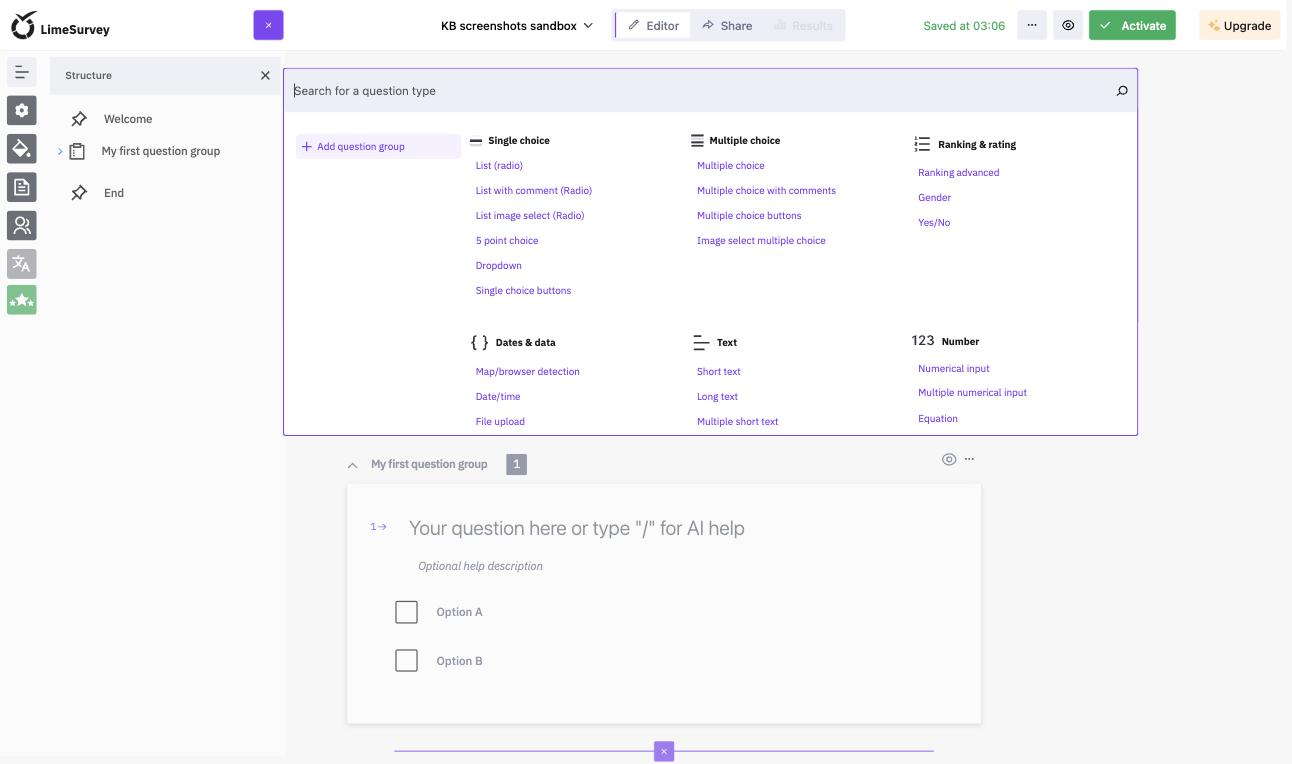Open the participants sidebar icon
The width and height of the screenshot is (1292, 764).
click(x=21, y=225)
